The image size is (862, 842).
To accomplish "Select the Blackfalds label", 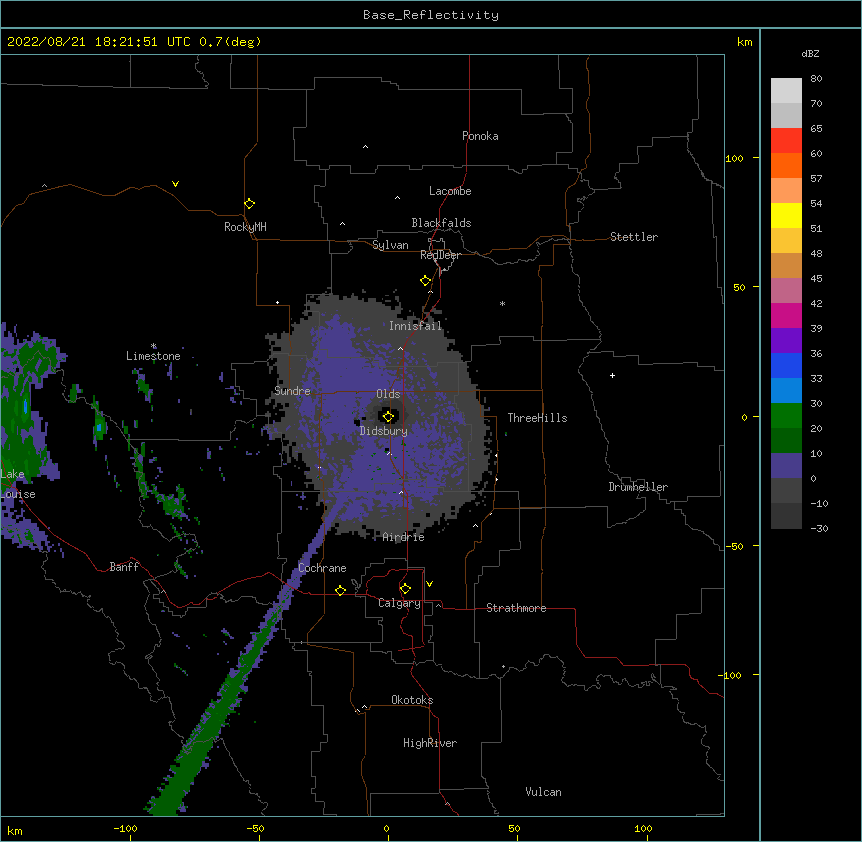I will 441,223.
